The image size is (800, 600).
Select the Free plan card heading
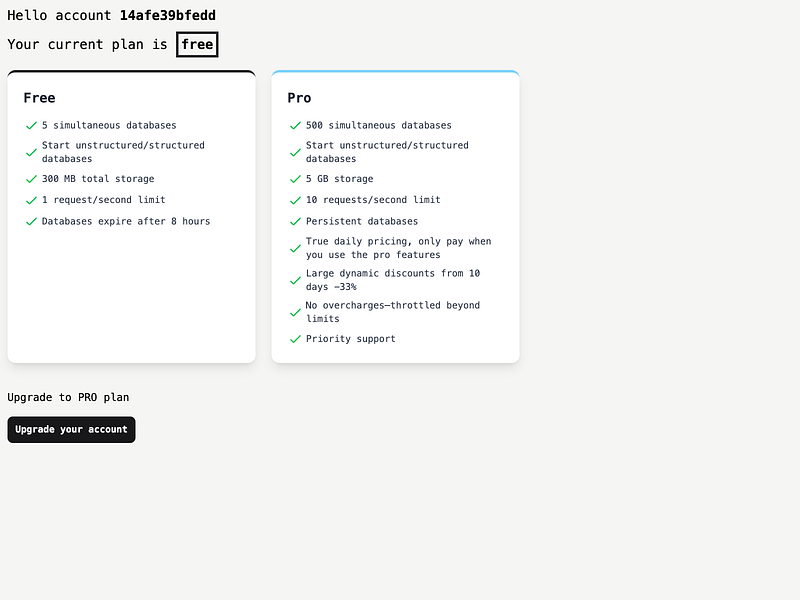(x=39, y=98)
